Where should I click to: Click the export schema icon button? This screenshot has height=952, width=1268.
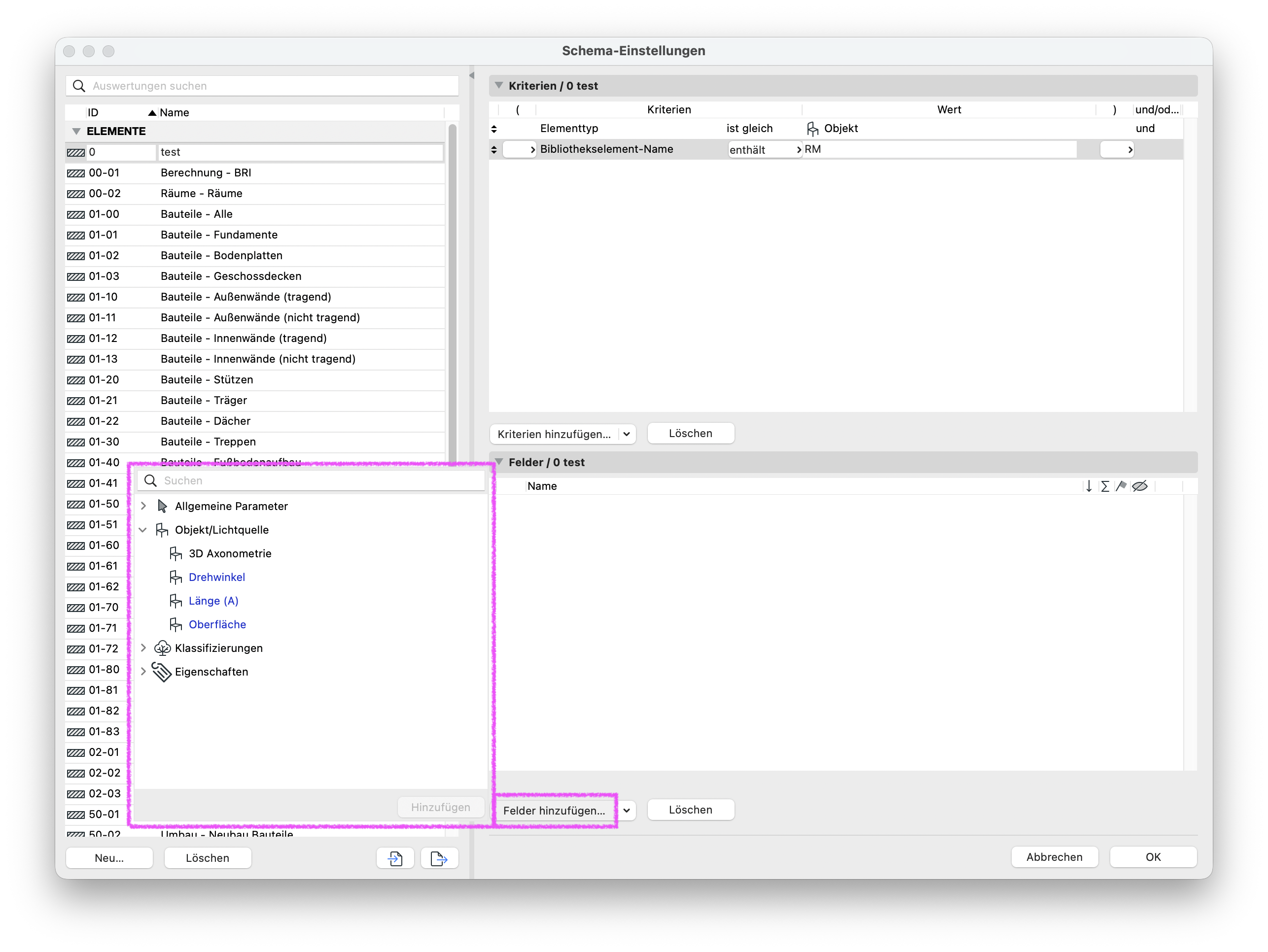coord(439,857)
